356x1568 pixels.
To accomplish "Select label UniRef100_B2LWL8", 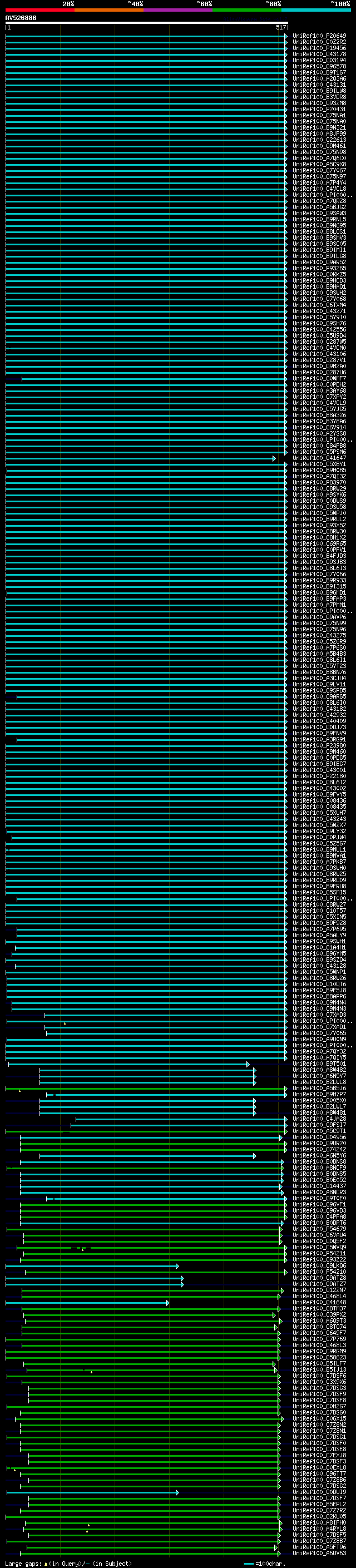I will pos(319,1082).
